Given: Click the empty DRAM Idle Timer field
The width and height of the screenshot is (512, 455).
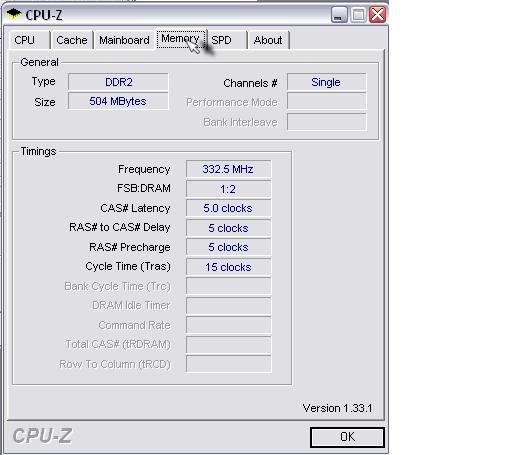Looking at the screenshot, I should tap(228, 306).
